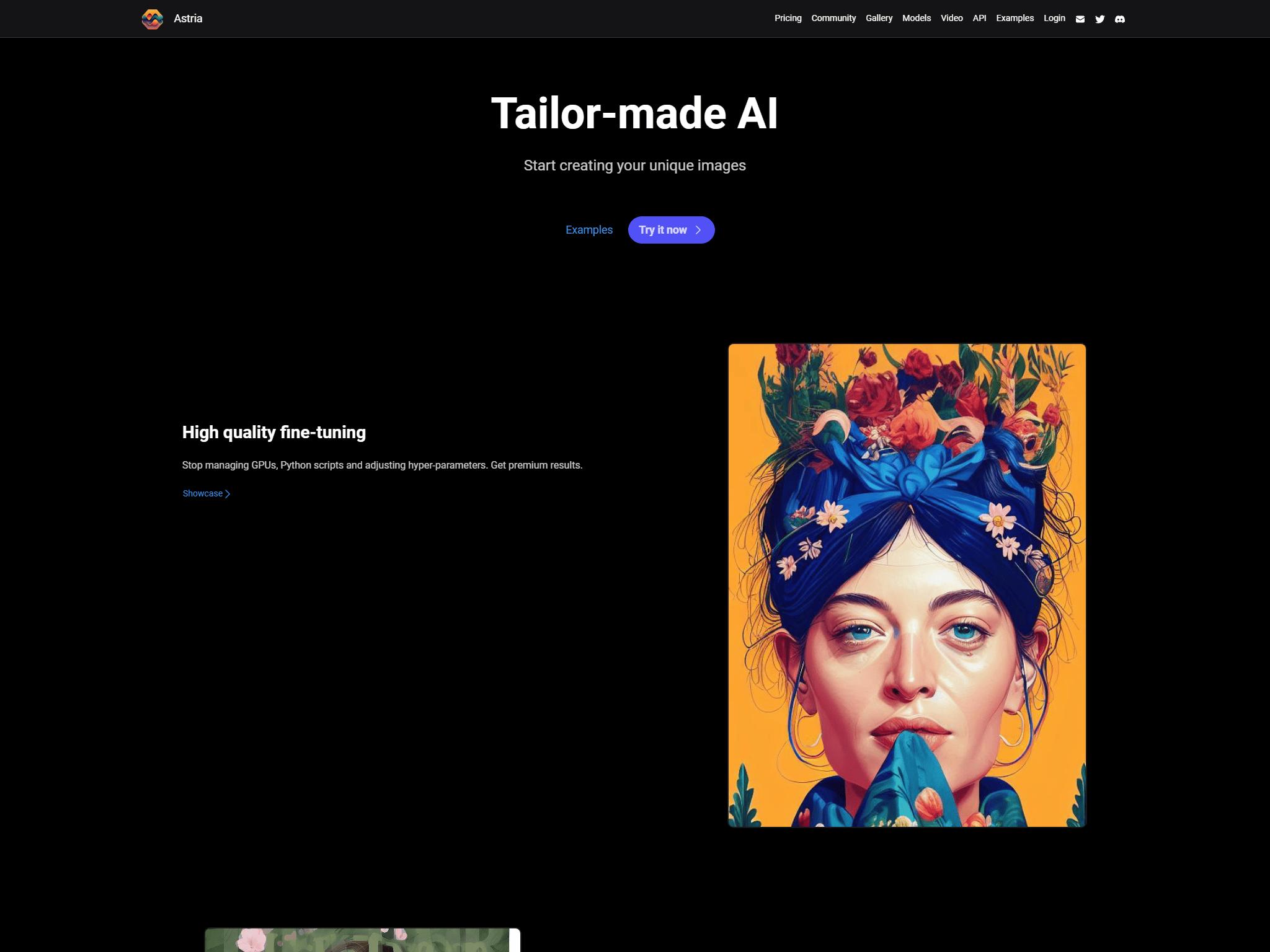Click the partially visible green image card
This screenshot has height=952, width=1270.
pos(363,940)
